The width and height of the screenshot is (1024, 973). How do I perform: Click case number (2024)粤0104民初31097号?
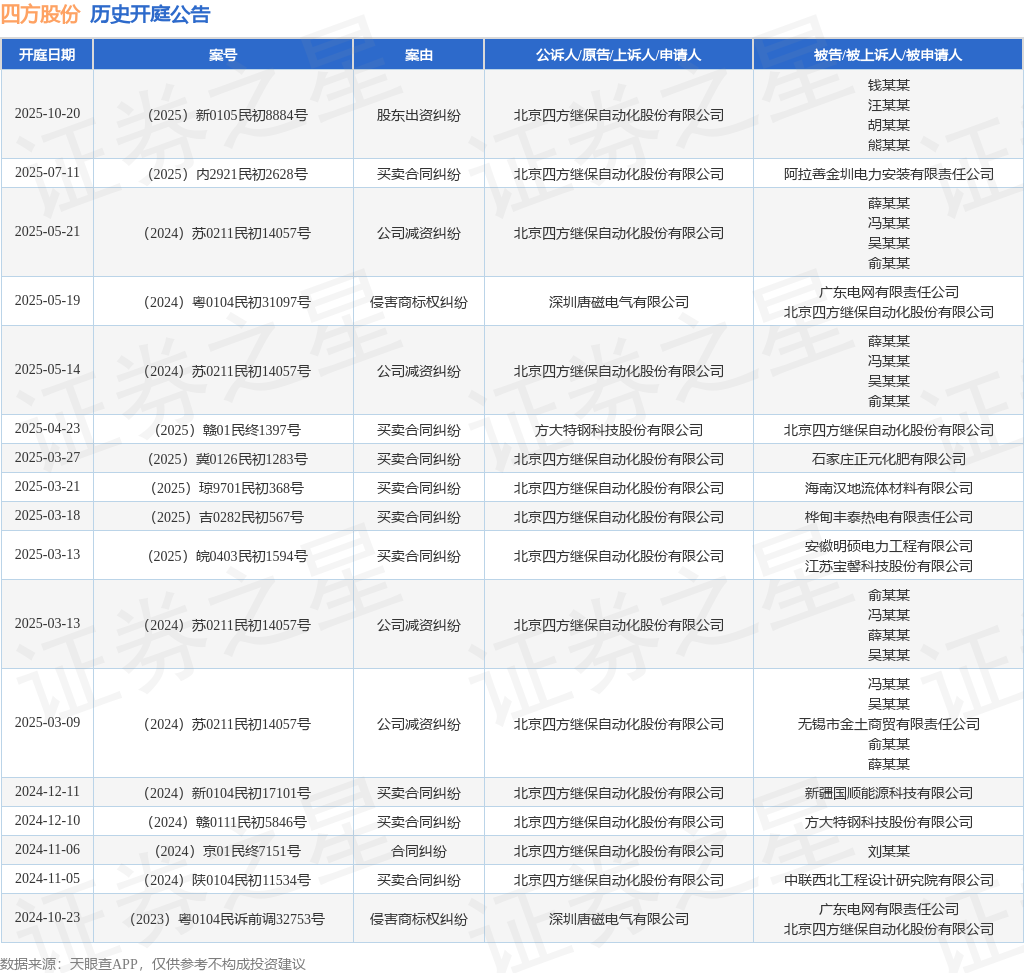pos(227,302)
